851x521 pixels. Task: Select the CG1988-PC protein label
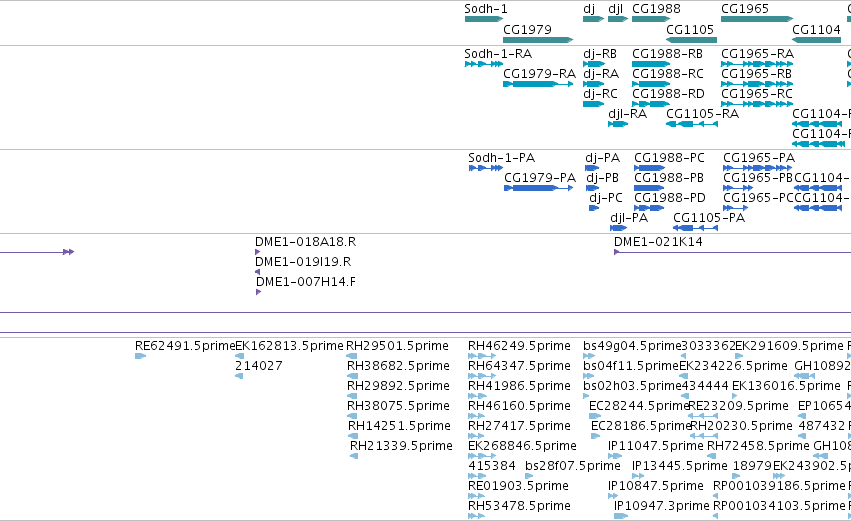pyautogui.click(x=669, y=158)
